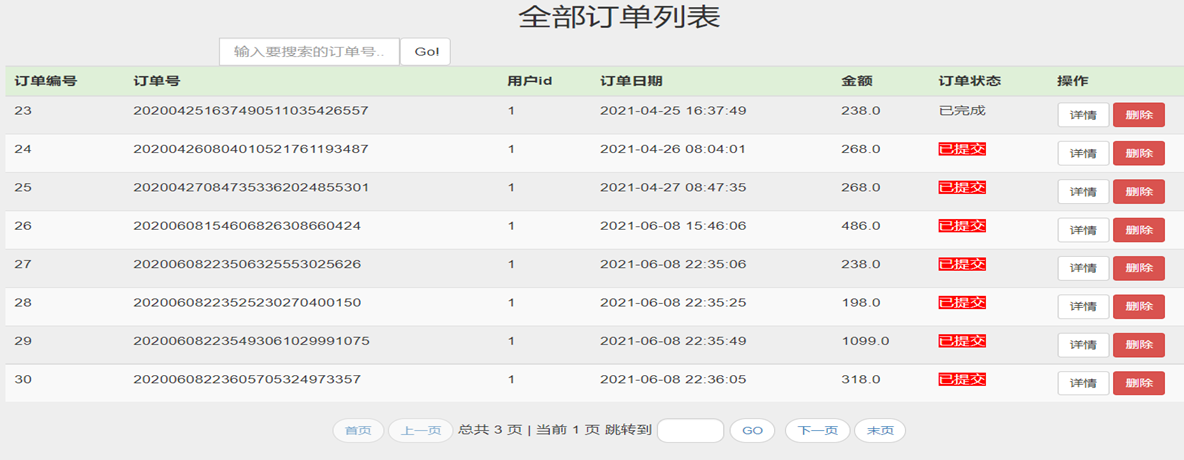The height and width of the screenshot is (460, 1184).
Task: Open 详情 for order 26
Action: point(1084,230)
